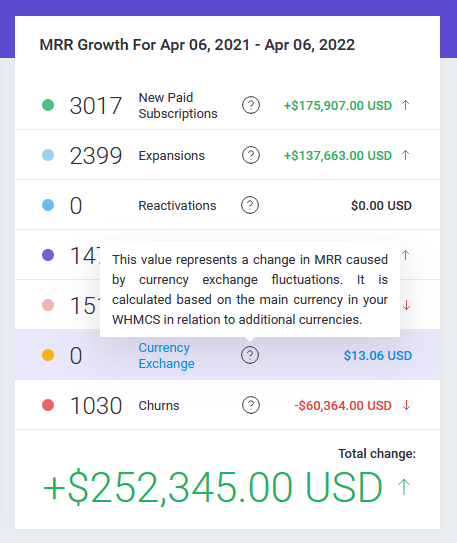Click the +$252,345.00 USD total
457x543 pixels.
coord(213,487)
